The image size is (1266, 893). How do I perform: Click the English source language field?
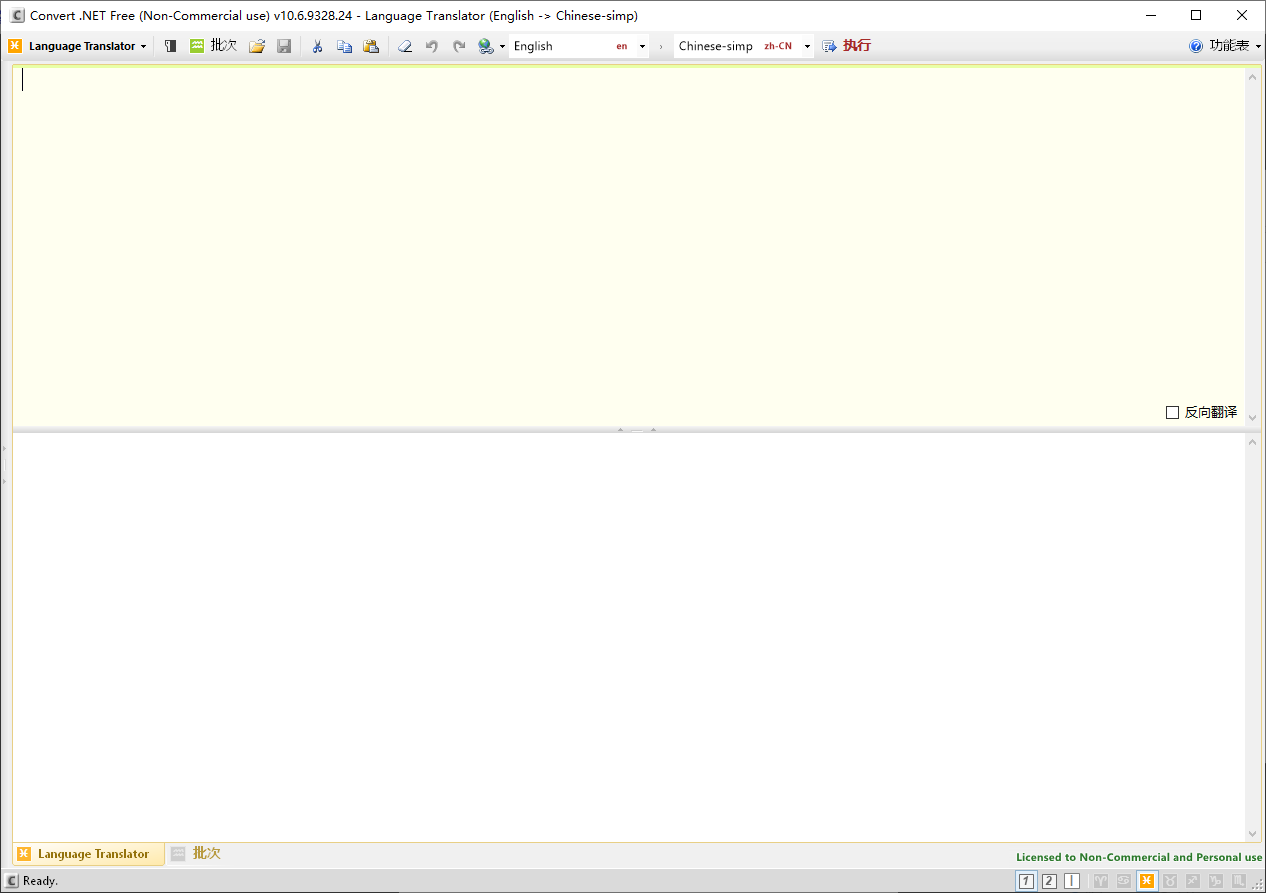click(x=579, y=46)
